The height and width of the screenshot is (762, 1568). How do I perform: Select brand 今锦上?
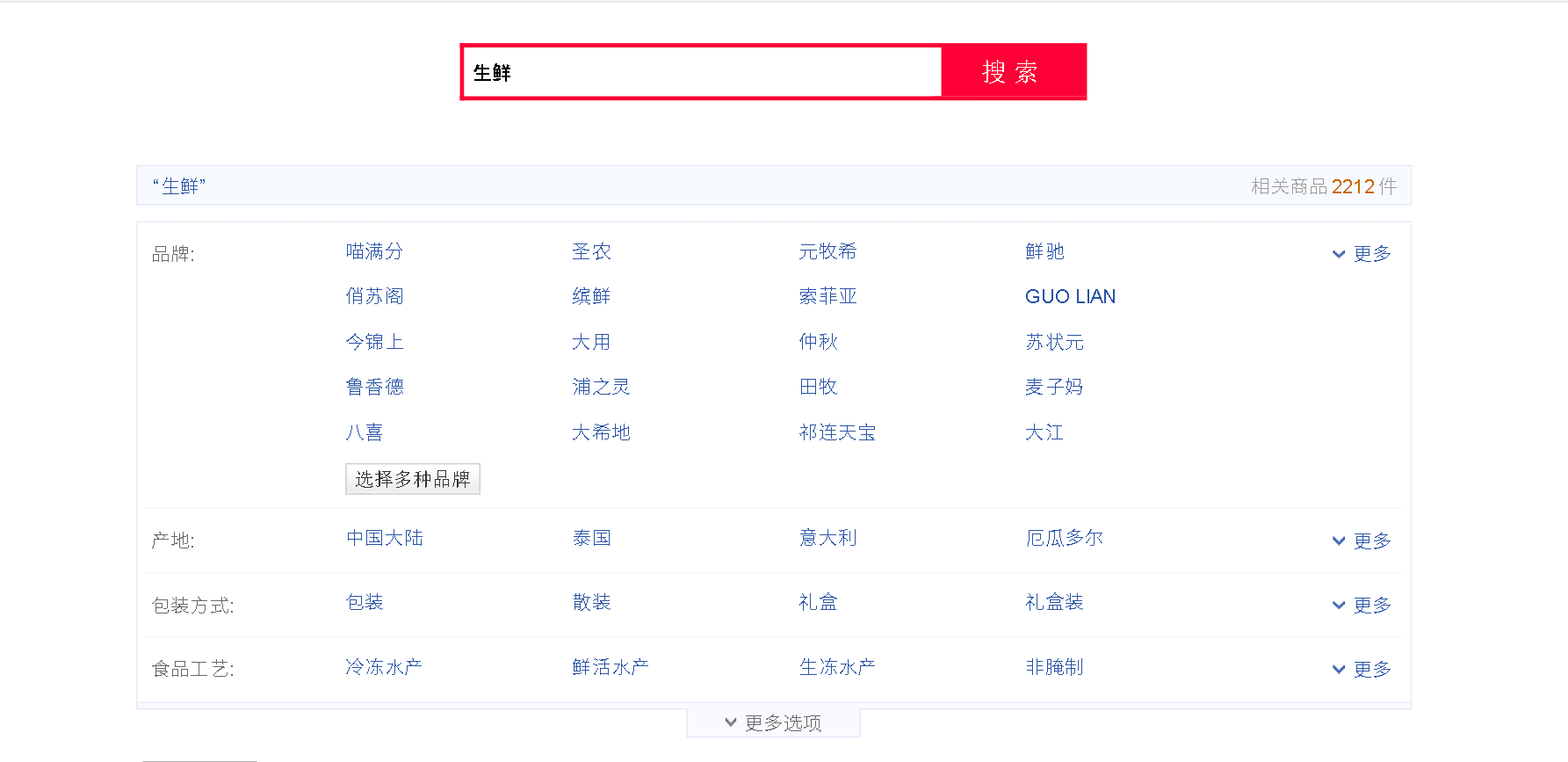pyautogui.click(x=374, y=342)
